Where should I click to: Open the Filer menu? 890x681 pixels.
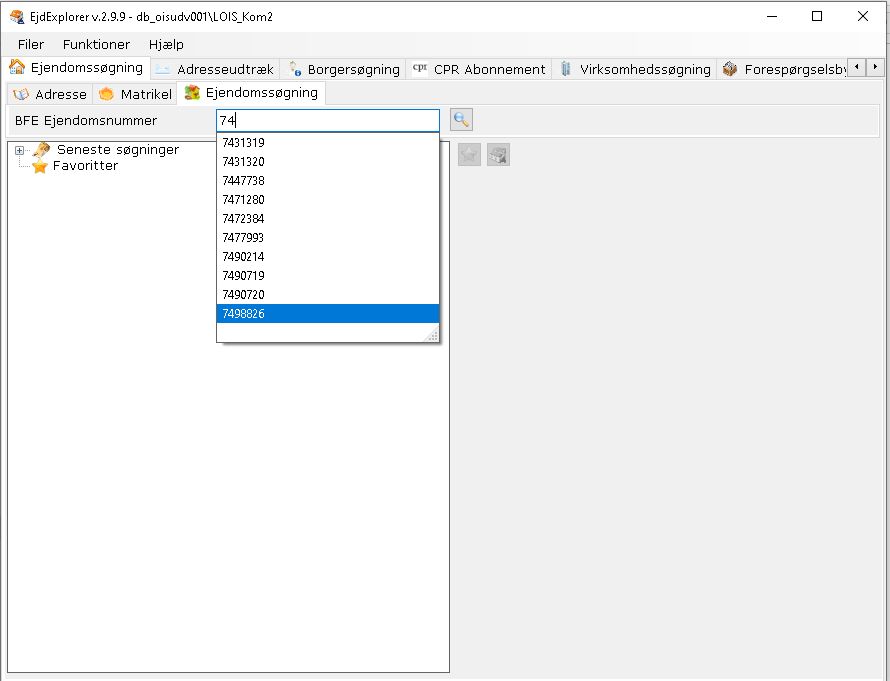[x=31, y=44]
